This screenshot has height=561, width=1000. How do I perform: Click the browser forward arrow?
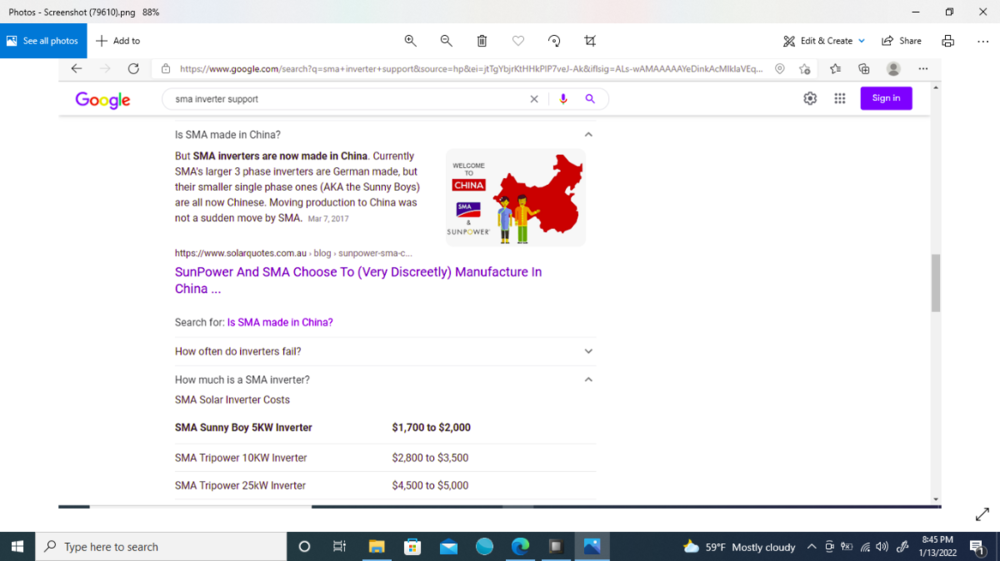[105, 69]
